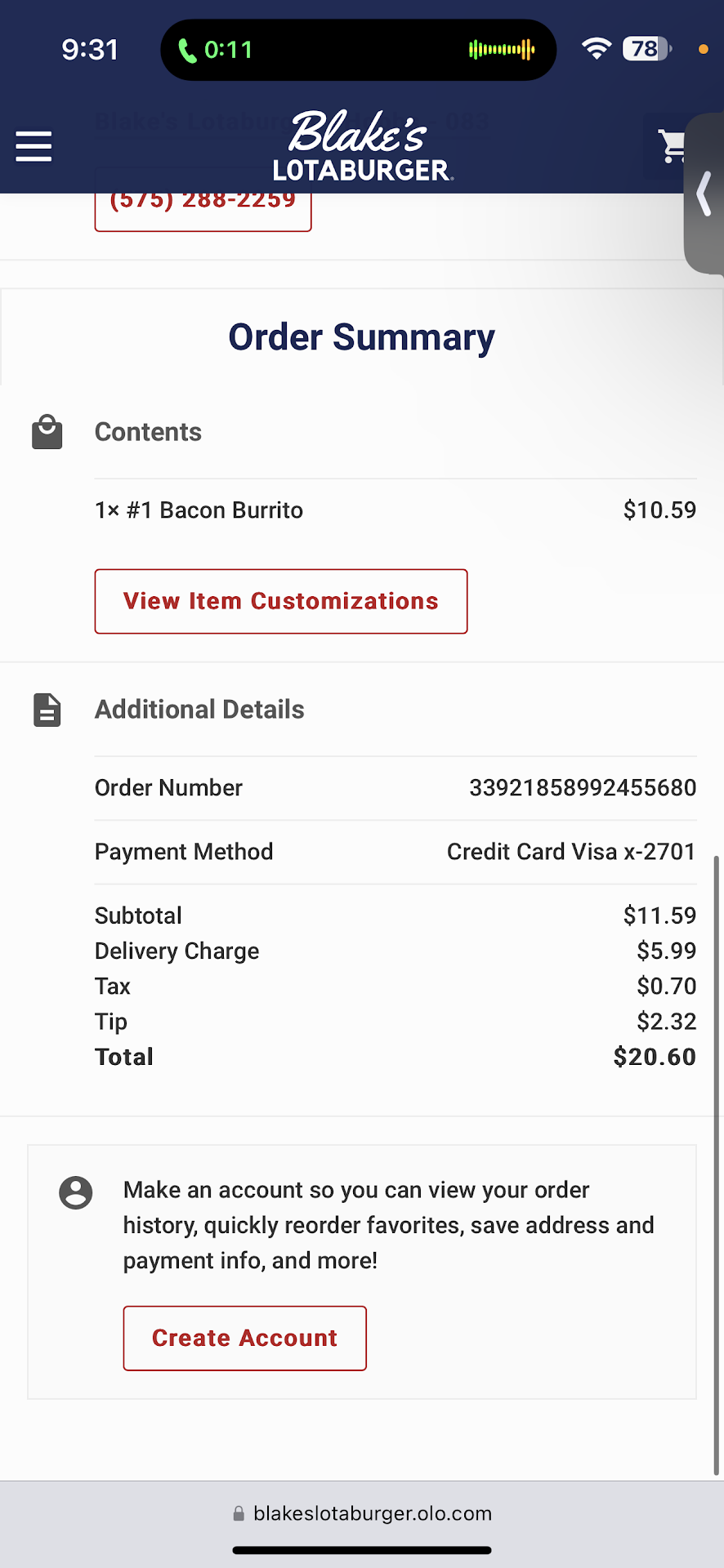Expand the side panel chevron handle
The height and width of the screenshot is (1568, 724).
coord(704,194)
